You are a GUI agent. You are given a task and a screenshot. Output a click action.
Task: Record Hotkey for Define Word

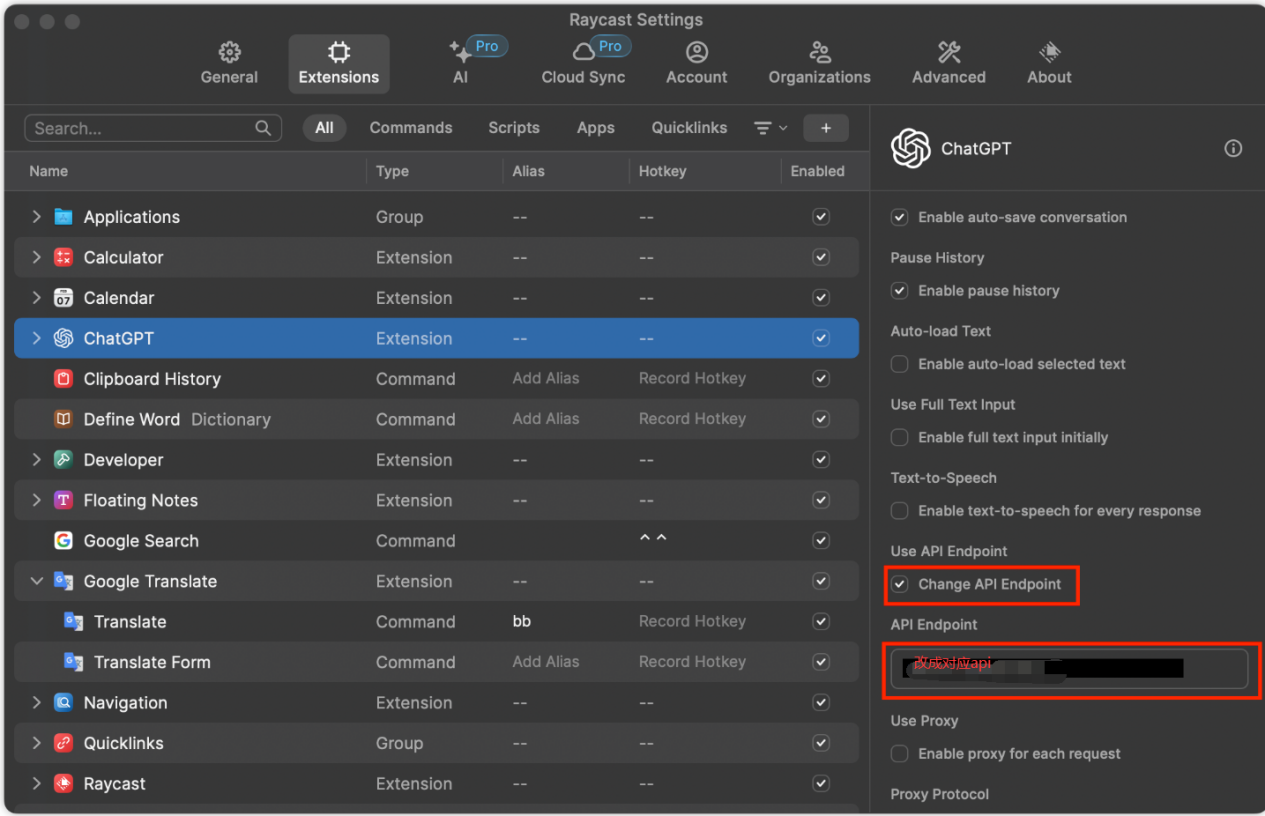point(692,419)
